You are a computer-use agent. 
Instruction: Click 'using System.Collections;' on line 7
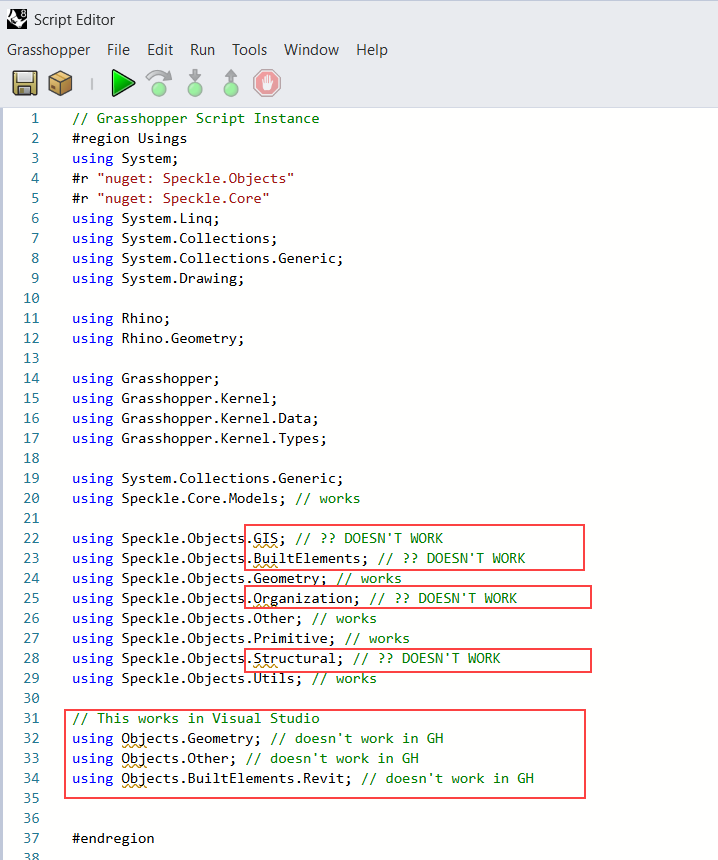click(174, 239)
